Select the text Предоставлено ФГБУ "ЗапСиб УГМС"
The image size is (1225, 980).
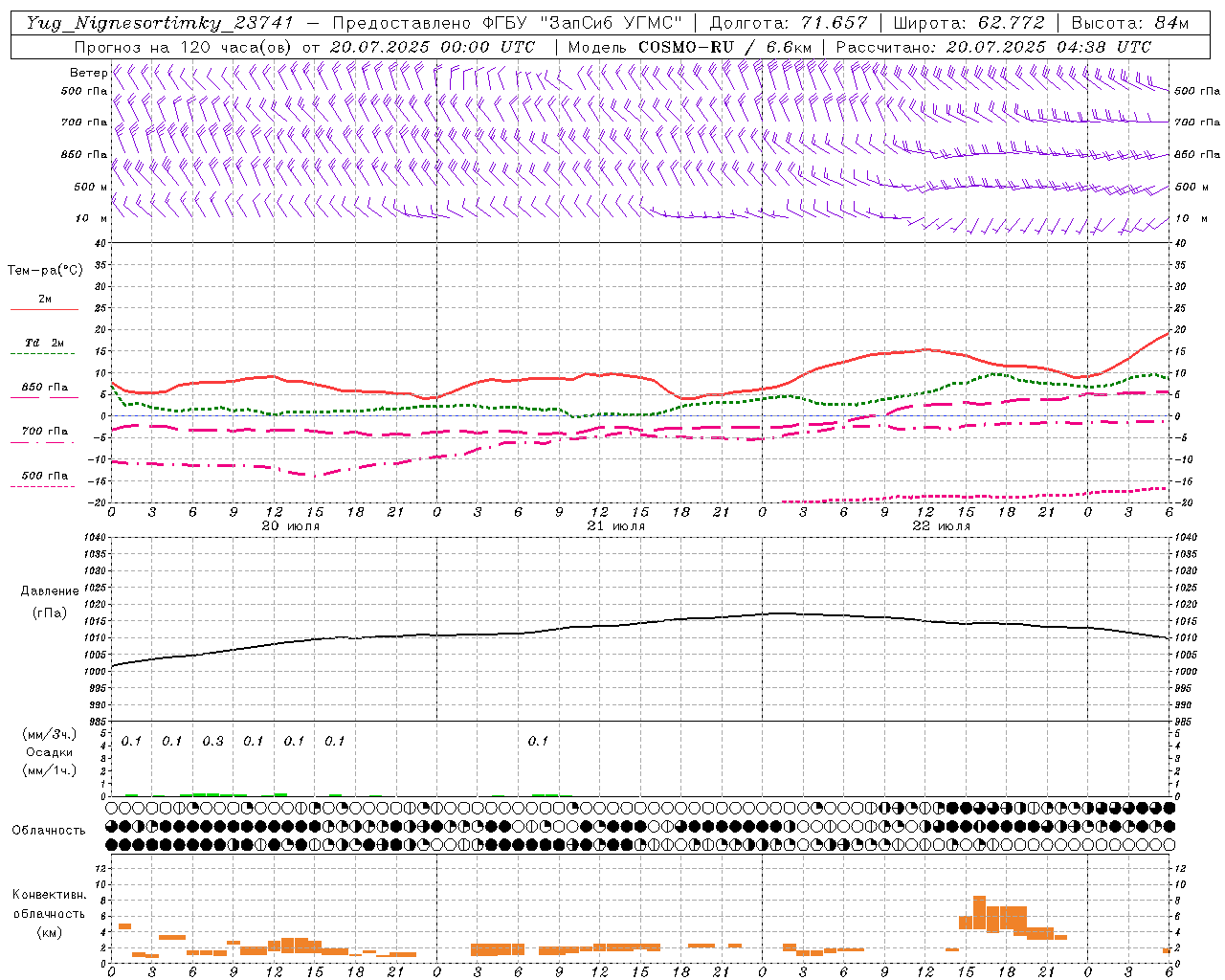point(507,23)
